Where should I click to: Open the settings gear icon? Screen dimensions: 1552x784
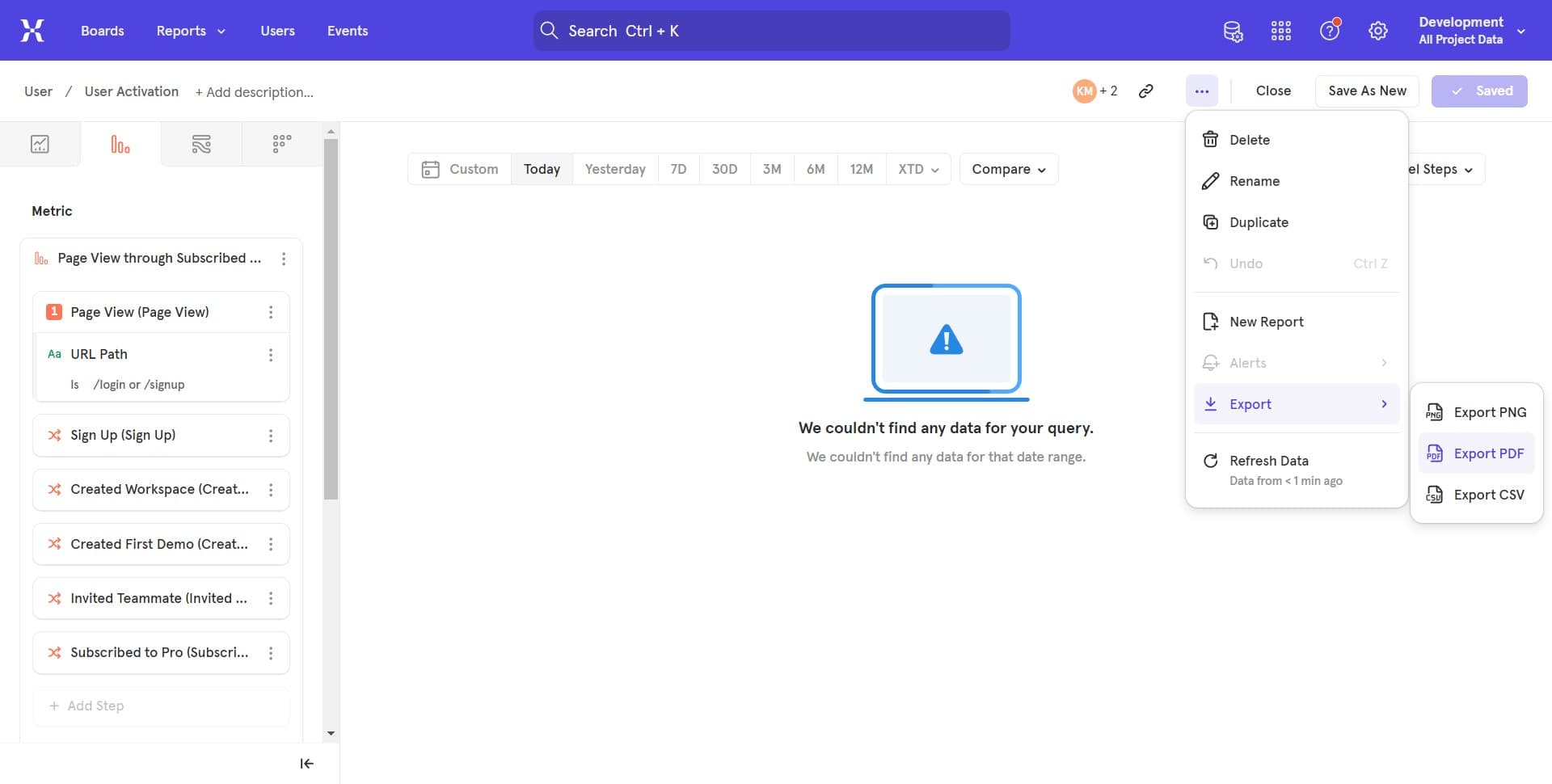pos(1377,31)
